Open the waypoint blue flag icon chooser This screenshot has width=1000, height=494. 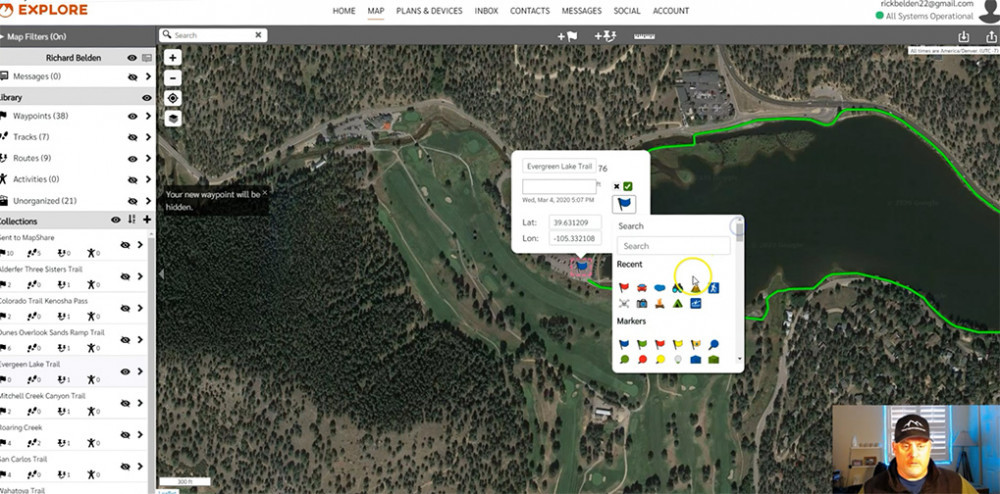[624, 204]
